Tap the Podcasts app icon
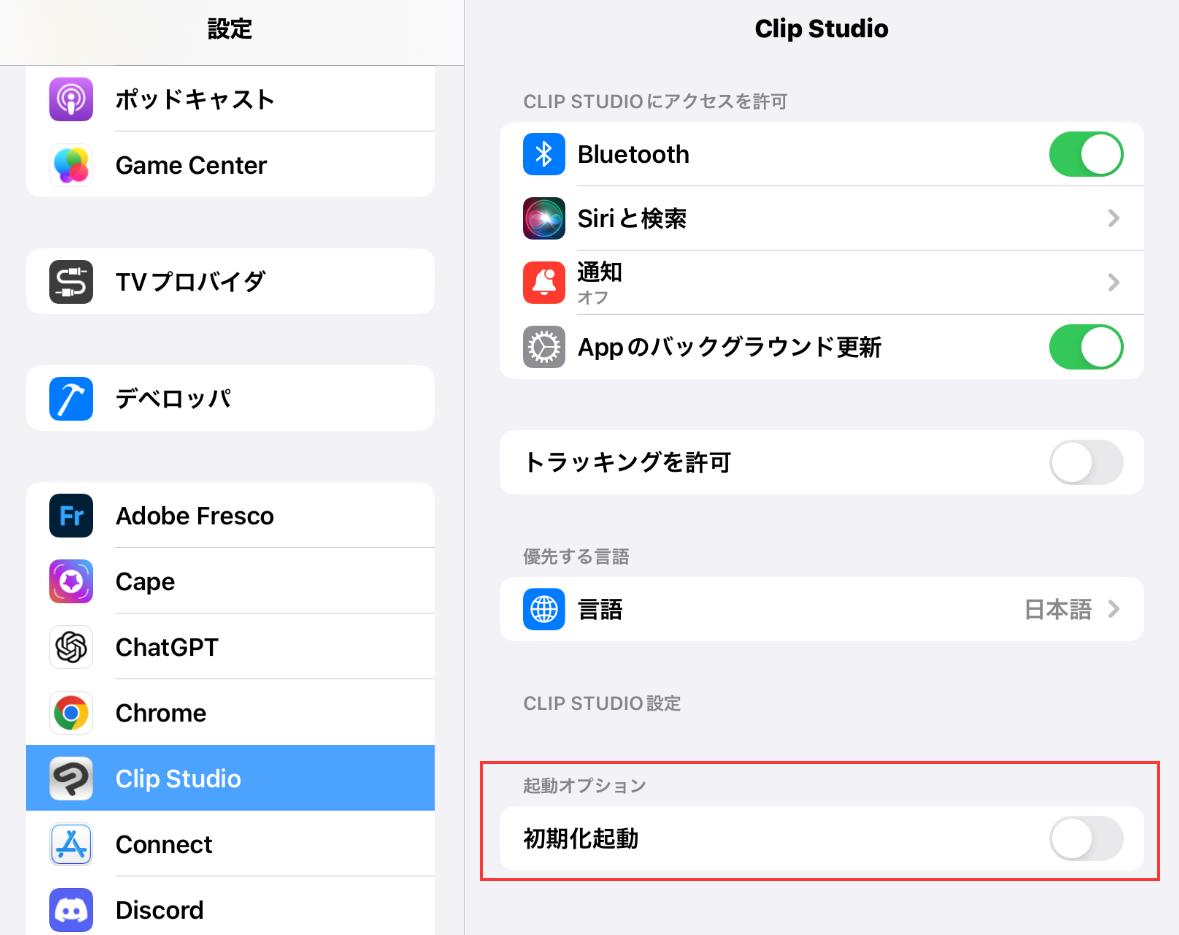Viewport: 1179px width, 935px height. click(x=71, y=99)
